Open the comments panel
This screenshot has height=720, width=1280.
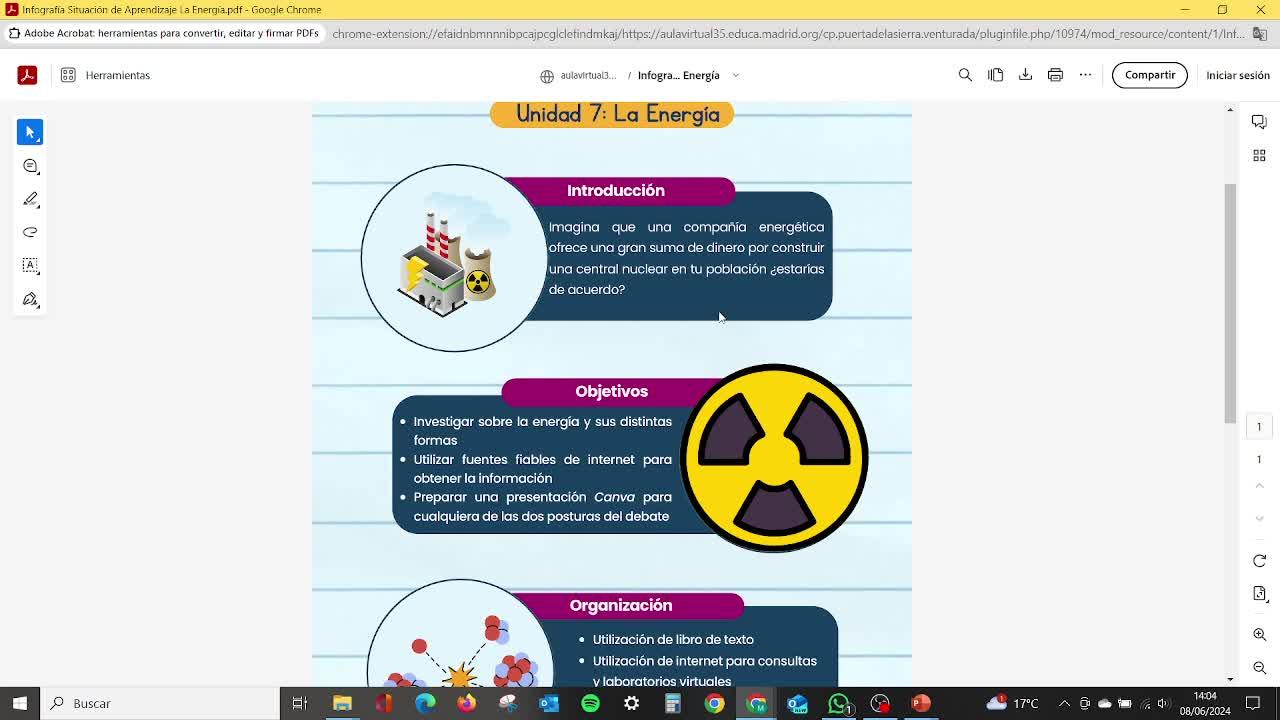coord(1259,122)
